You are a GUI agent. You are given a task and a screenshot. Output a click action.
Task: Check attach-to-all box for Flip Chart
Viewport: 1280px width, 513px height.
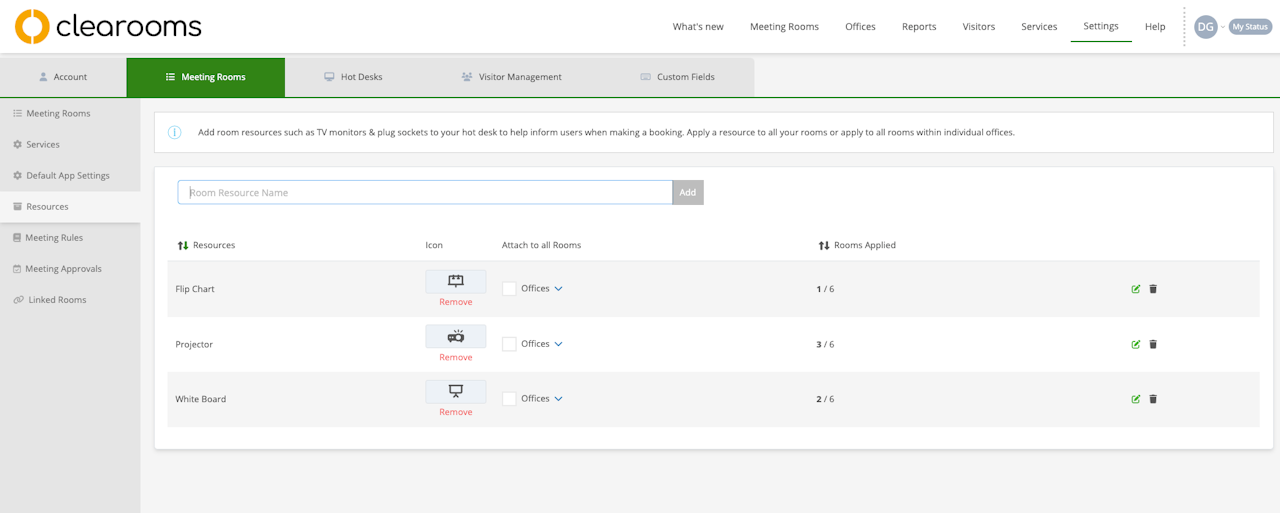509,289
